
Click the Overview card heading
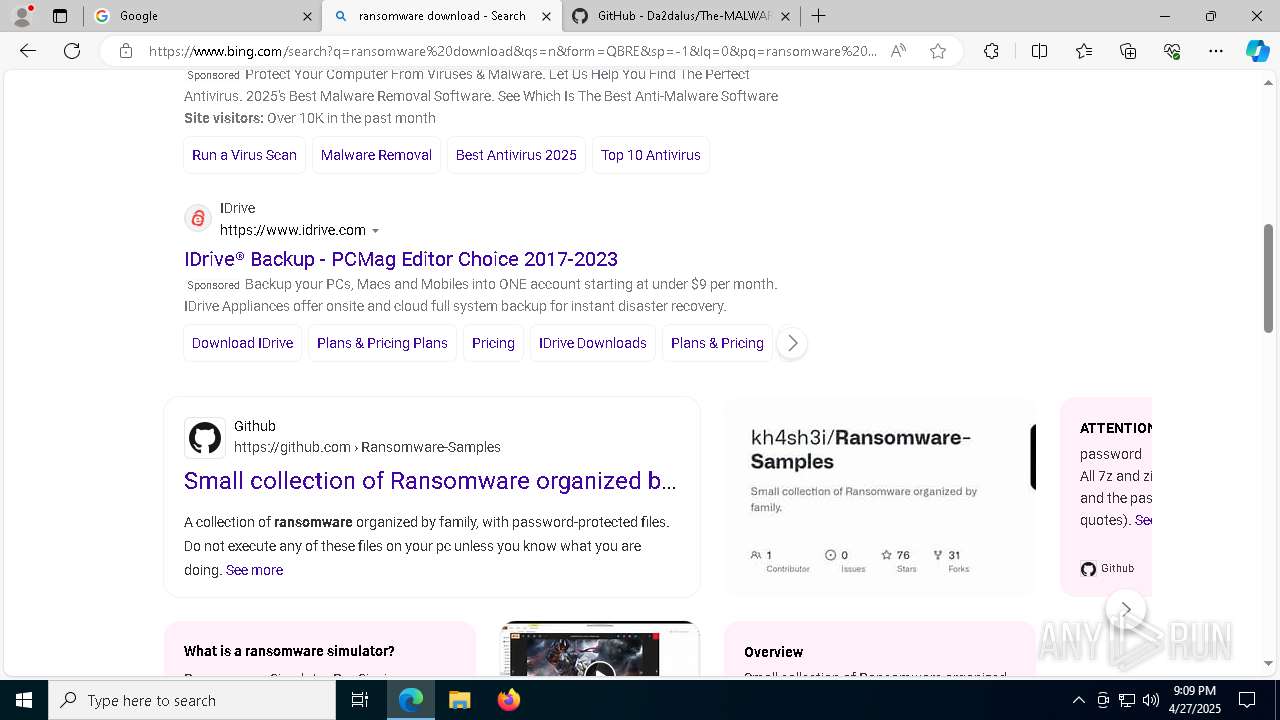click(773, 652)
